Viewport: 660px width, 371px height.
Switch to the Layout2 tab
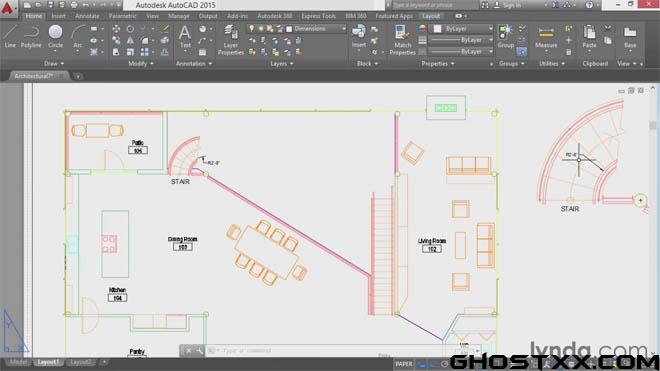pyautogui.click(x=80, y=362)
